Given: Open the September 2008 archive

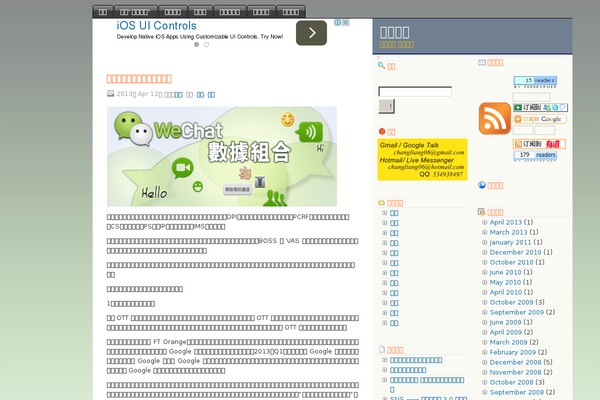Looking at the screenshot, I should (x=517, y=392).
